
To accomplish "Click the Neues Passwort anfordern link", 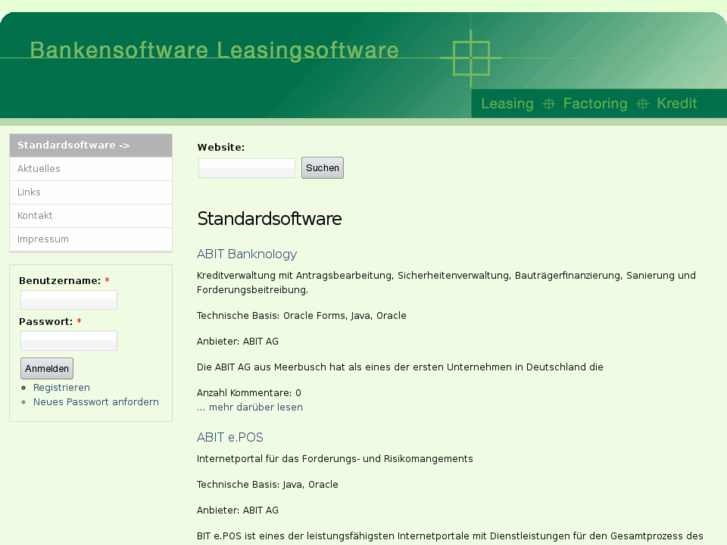I will coord(96,402).
